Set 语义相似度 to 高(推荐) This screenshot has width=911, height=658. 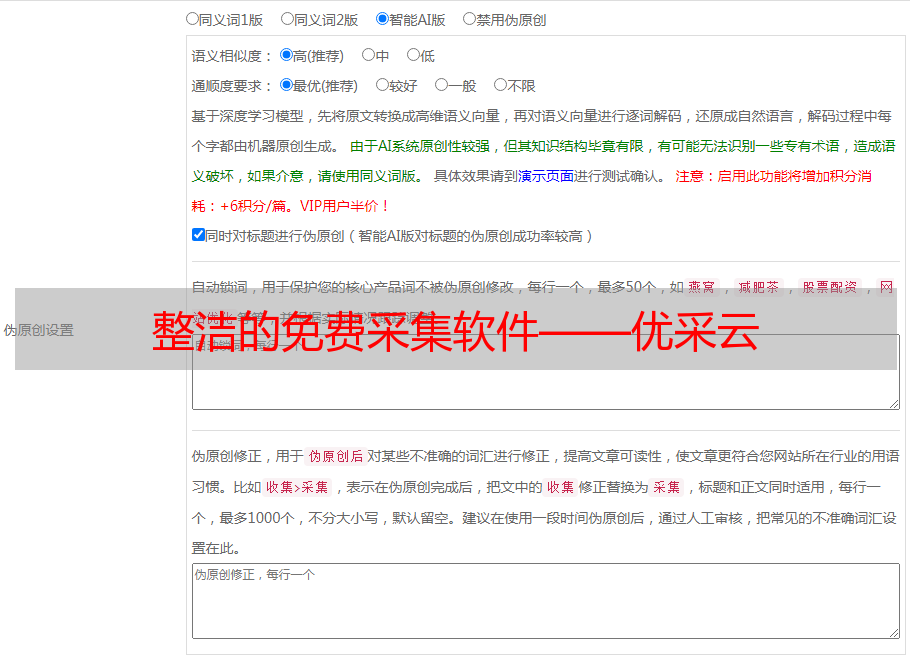click(x=287, y=55)
